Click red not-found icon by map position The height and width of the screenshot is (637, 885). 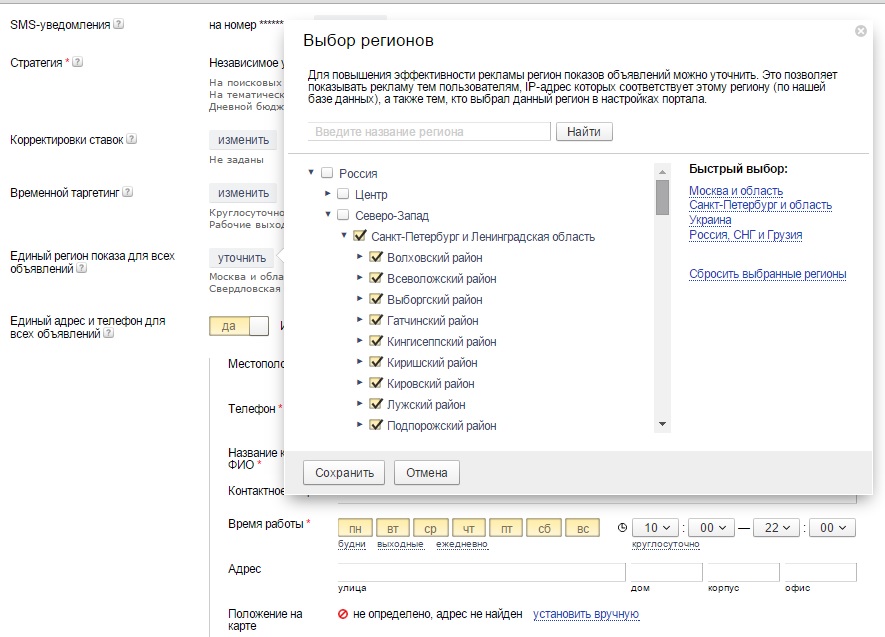click(343, 614)
